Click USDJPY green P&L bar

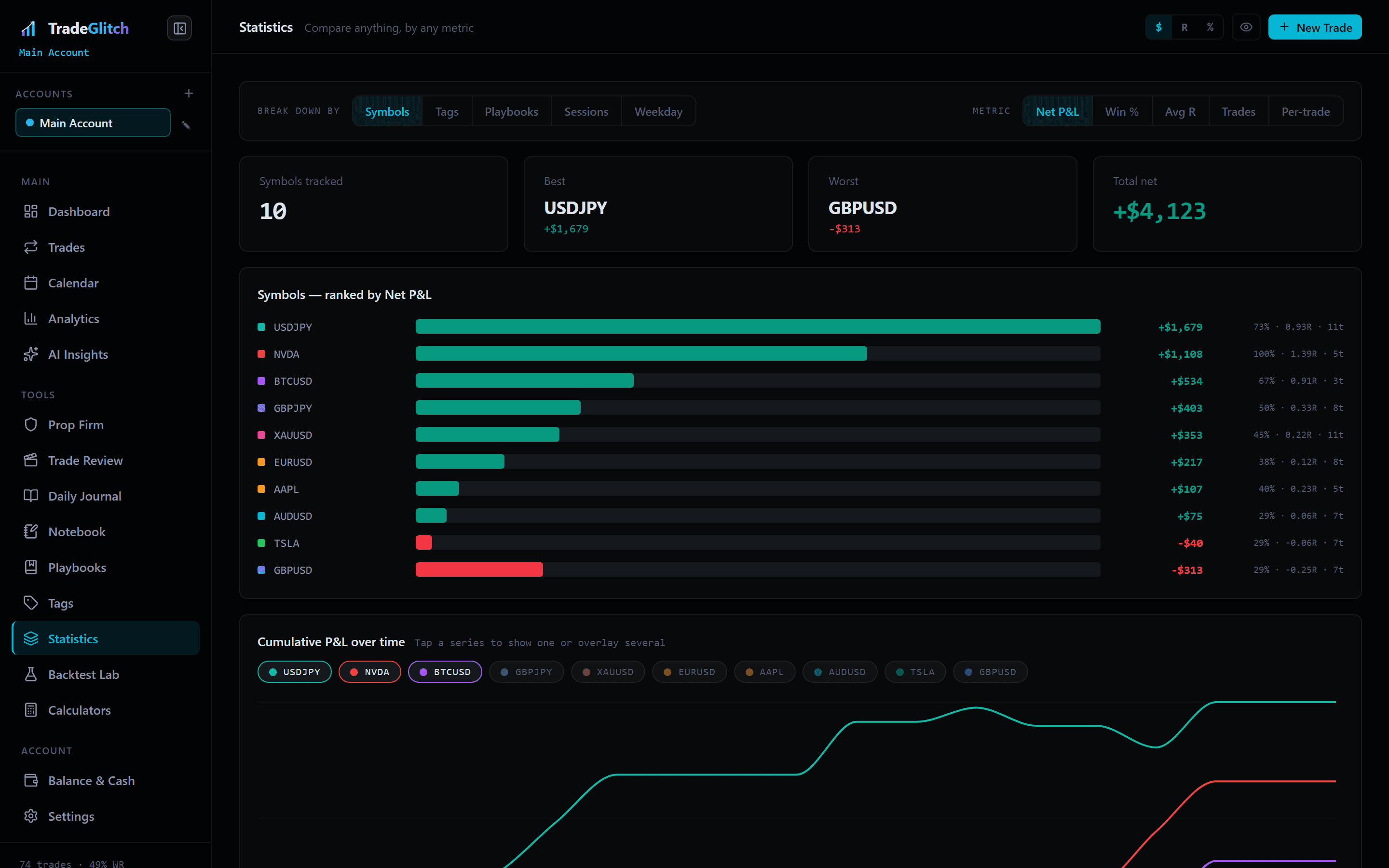758,326
